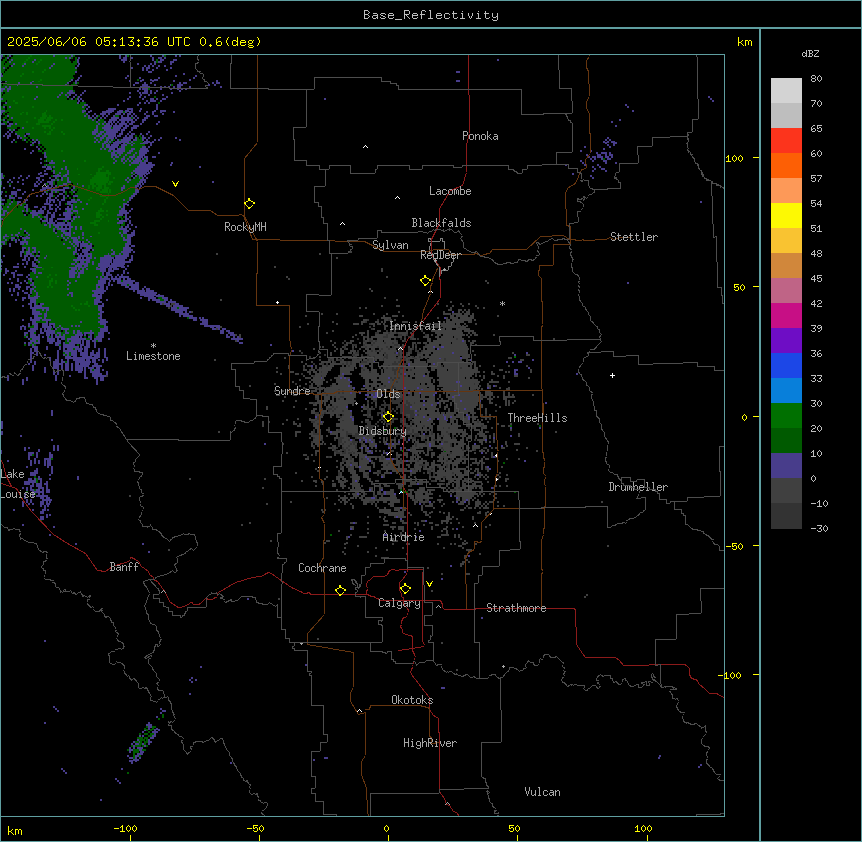Click the asterisk marker northeast of Innisfail
The height and width of the screenshot is (842, 862).
point(502,303)
